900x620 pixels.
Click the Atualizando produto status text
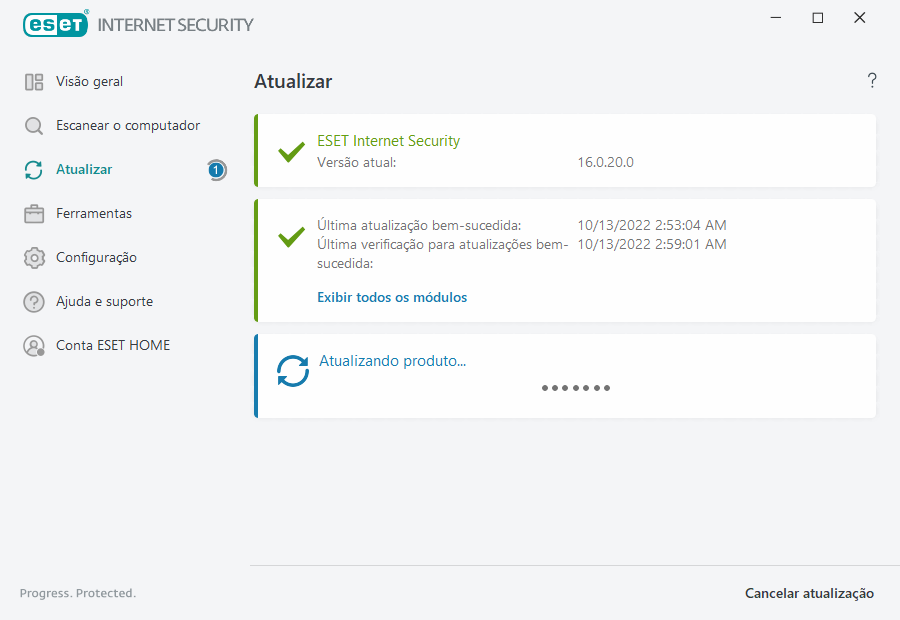coord(392,361)
